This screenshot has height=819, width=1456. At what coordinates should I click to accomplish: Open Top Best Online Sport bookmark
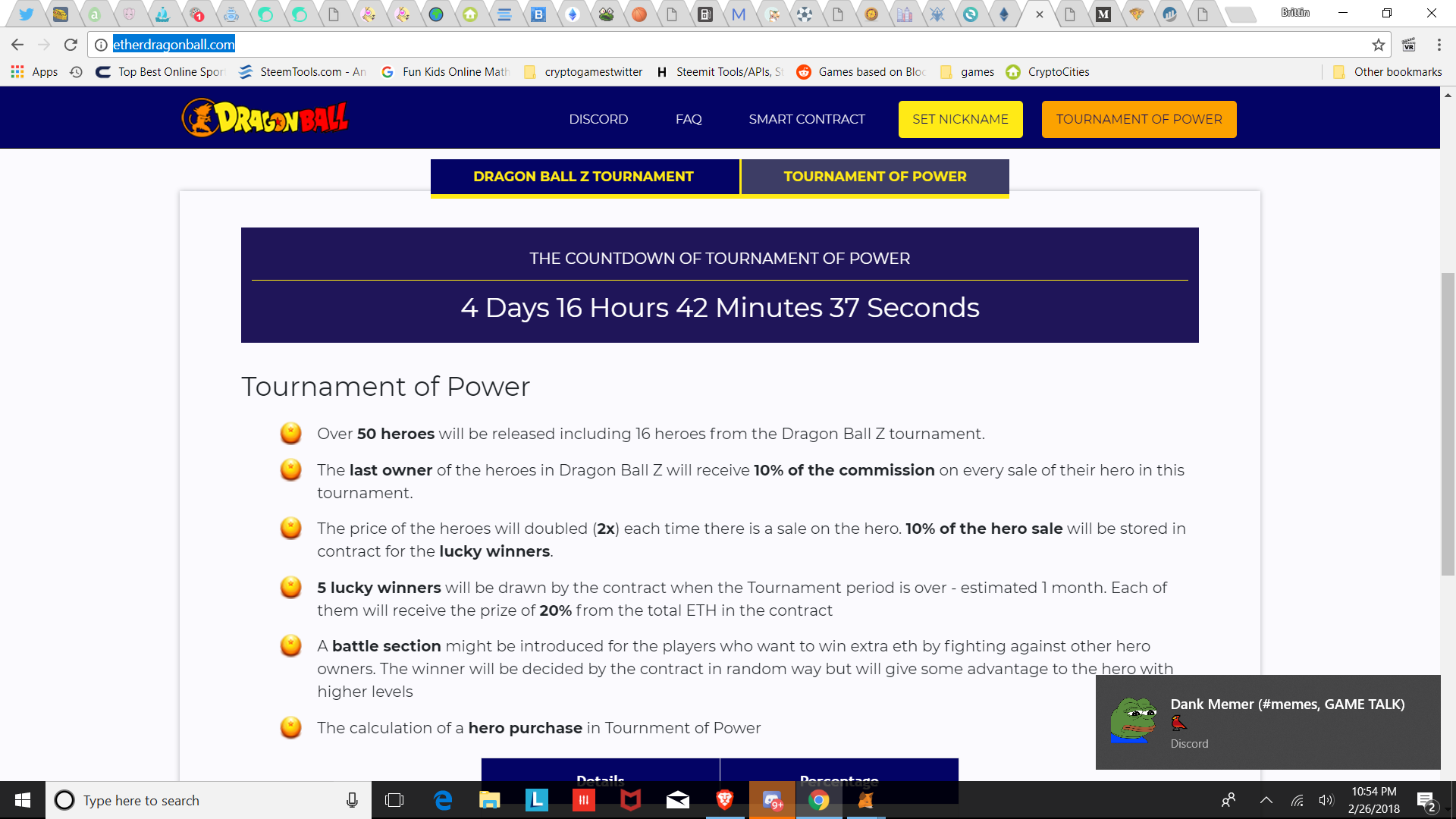pos(162,72)
